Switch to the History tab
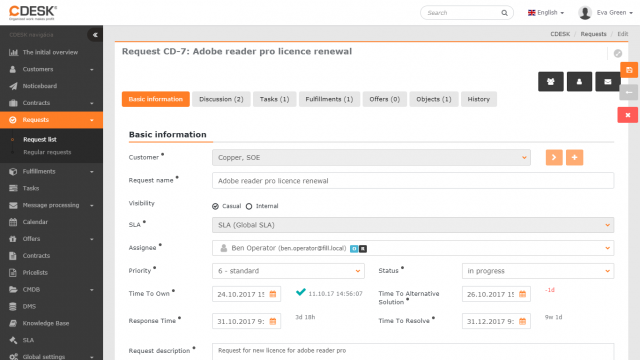 click(x=479, y=99)
